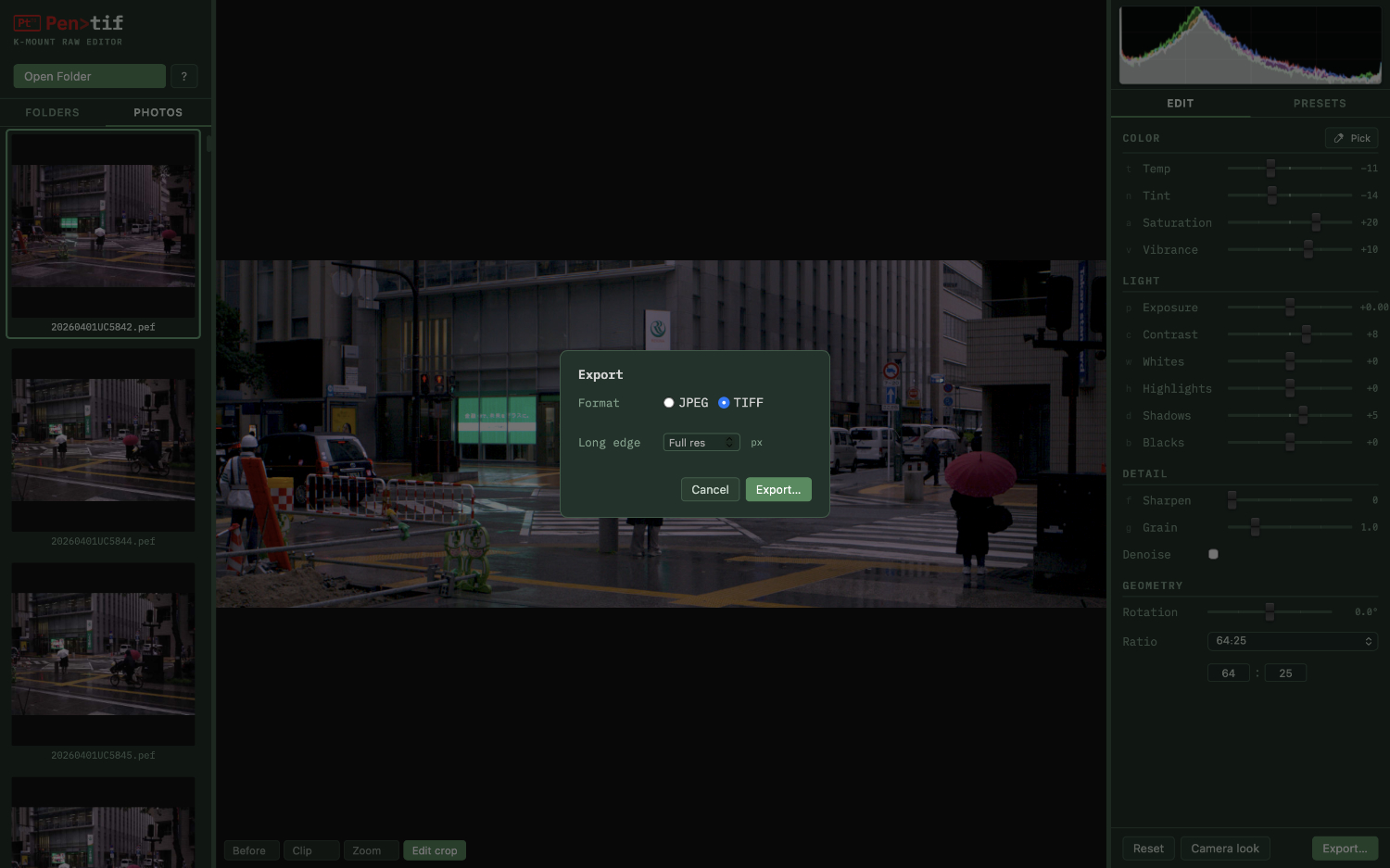Open the Edit tab
Image resolution: width=1390 pixels, height=868 pixels.
(x=1180, y=103)
